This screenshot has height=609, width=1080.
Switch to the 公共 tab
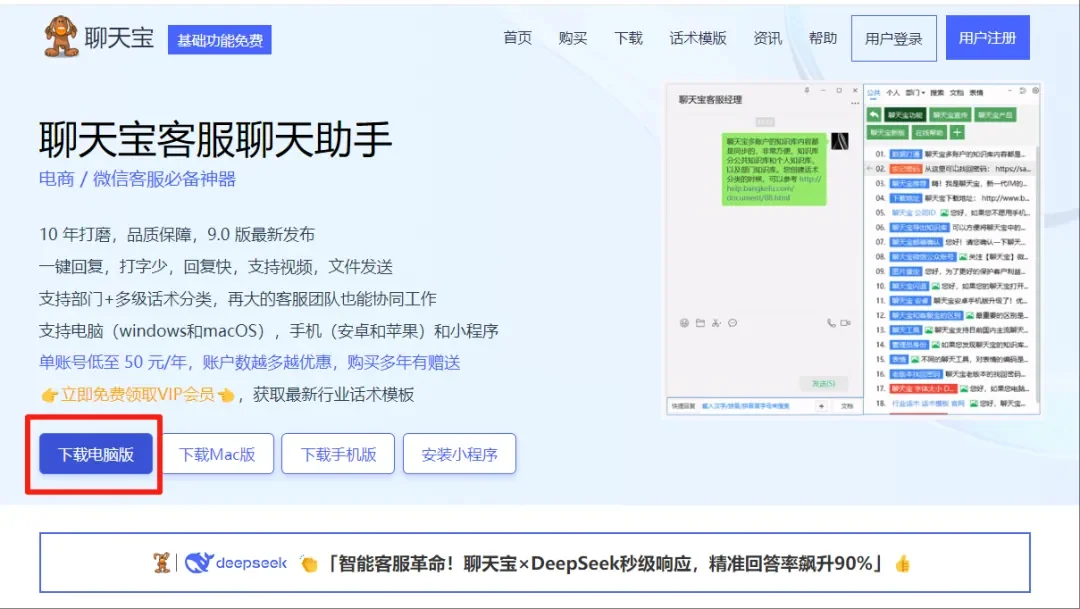873,92
